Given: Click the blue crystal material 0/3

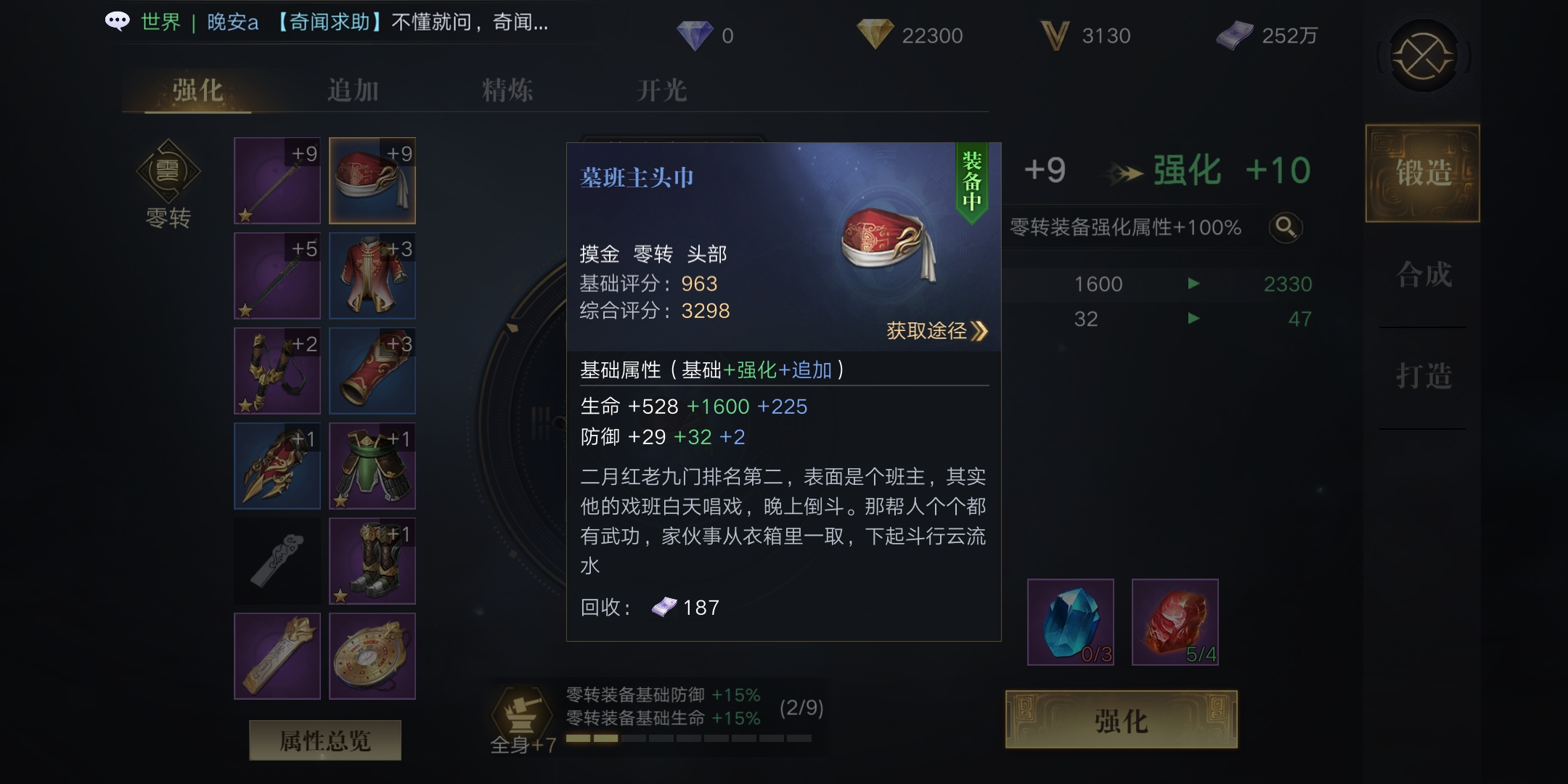Looking at the screenshot, I should 1071,622.
